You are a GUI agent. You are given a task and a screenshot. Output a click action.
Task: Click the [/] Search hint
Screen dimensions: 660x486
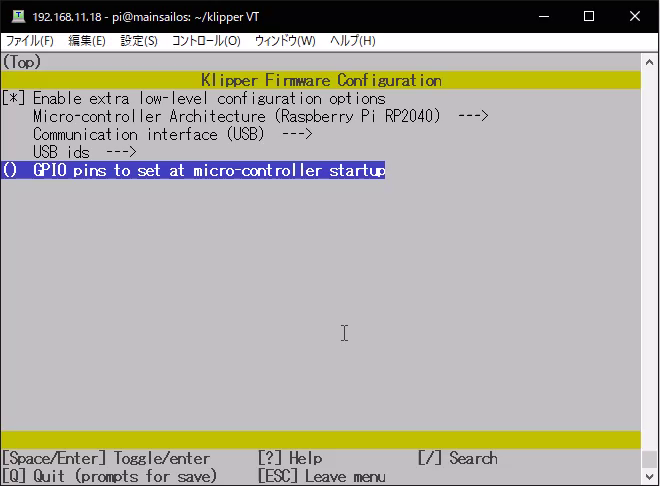(x=458, y=458)
